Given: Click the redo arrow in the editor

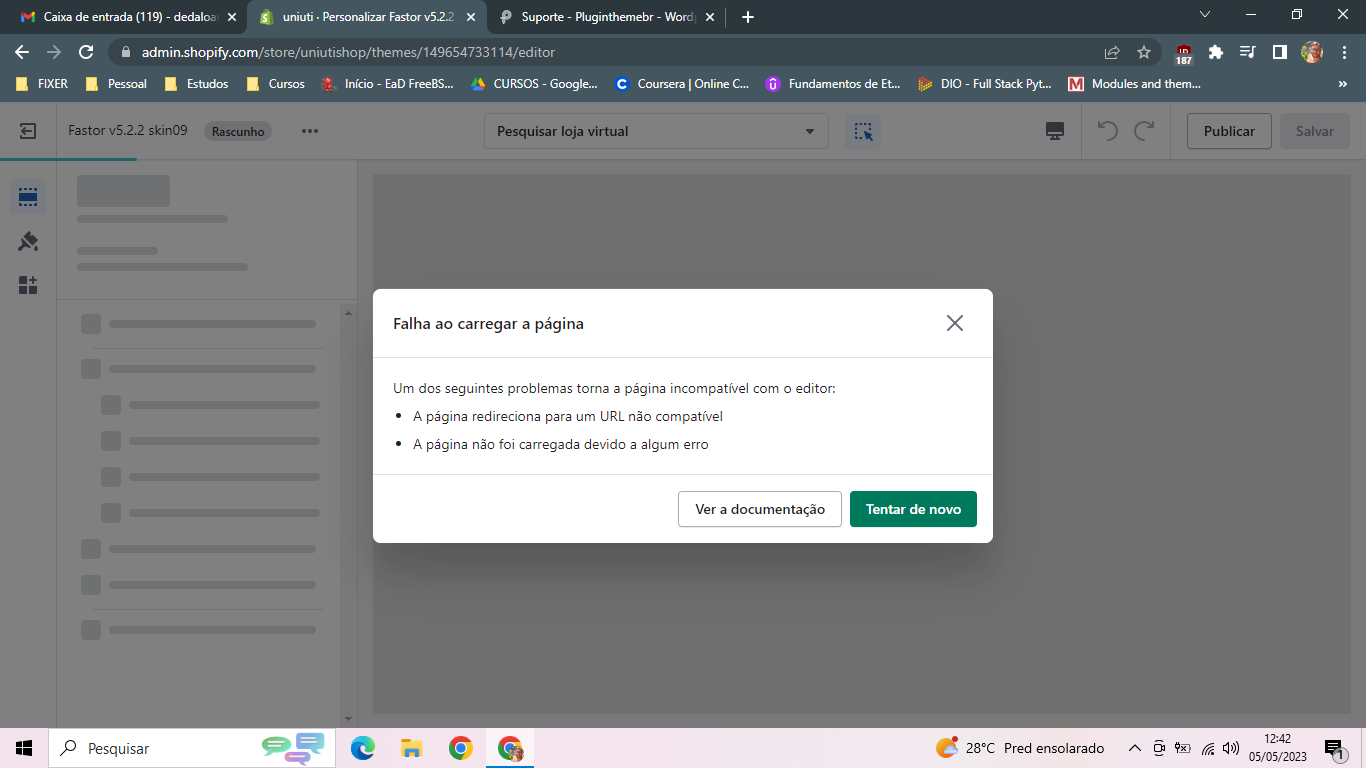Looking at the screenshot, I should point(1145,131).
